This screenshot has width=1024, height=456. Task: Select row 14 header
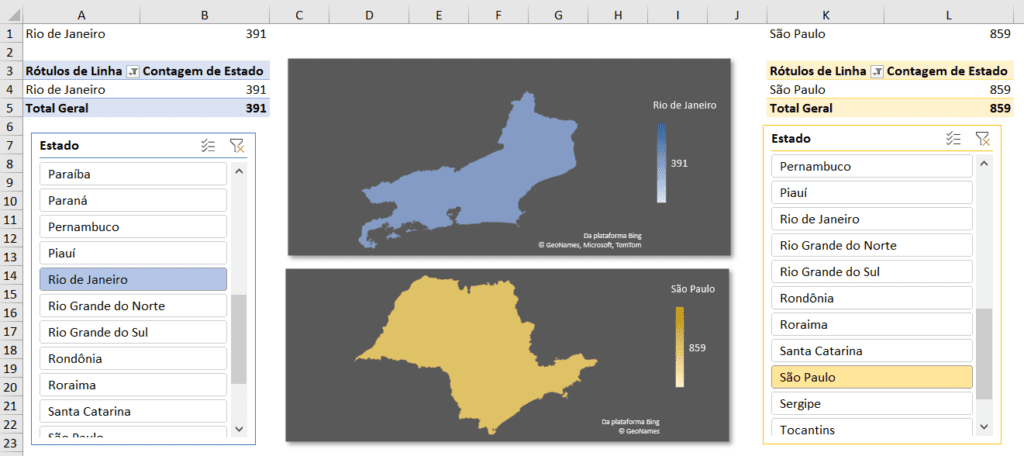[11, 275]
